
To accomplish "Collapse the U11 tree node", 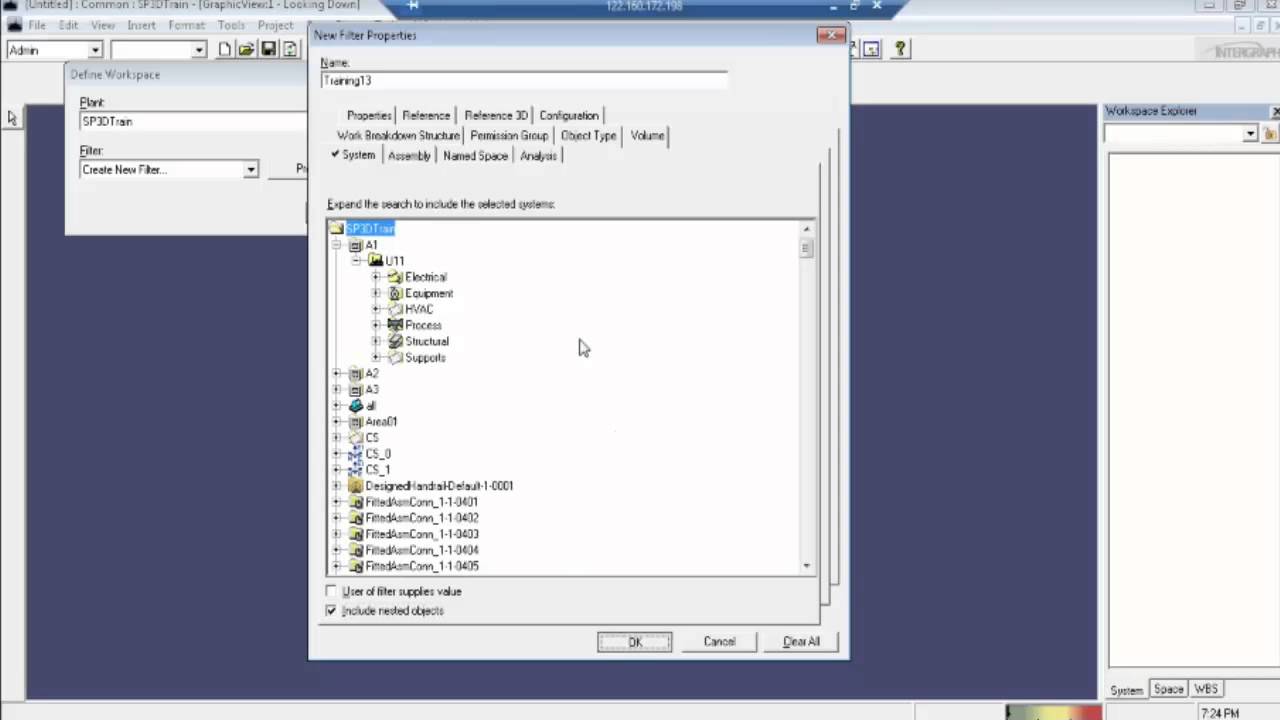I will coord(356,261).
